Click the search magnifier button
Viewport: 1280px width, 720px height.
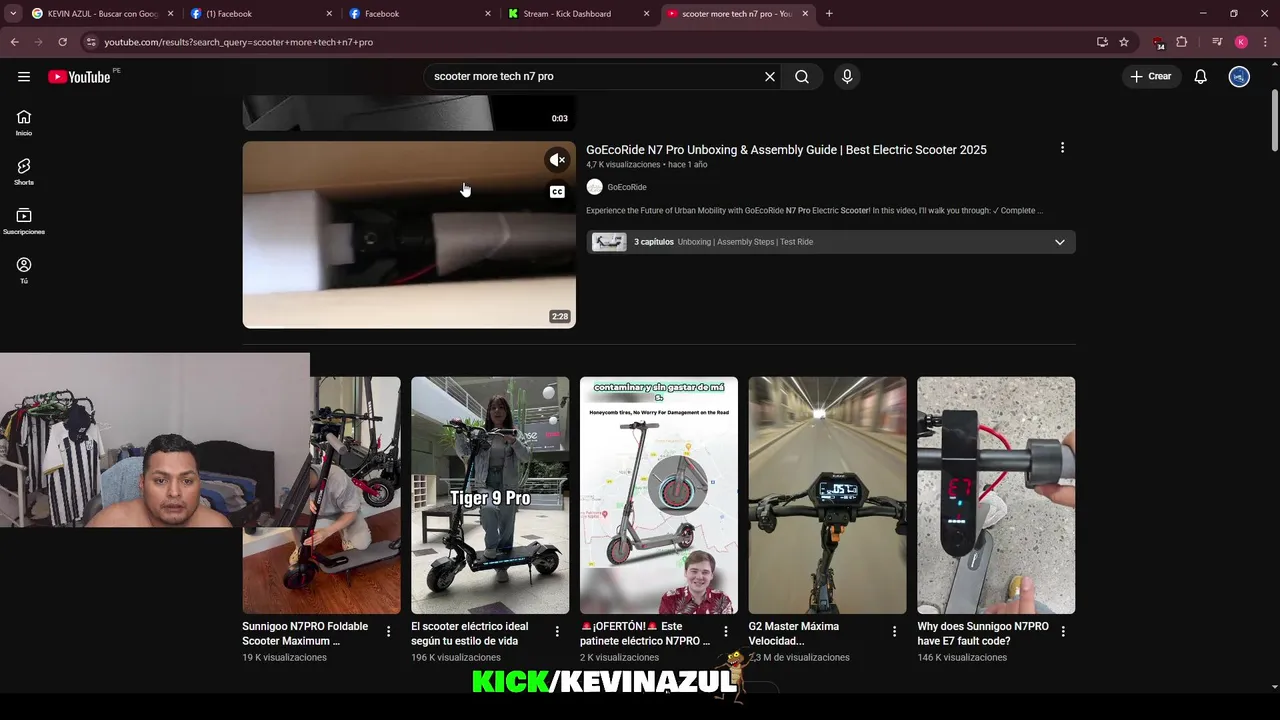802,77
